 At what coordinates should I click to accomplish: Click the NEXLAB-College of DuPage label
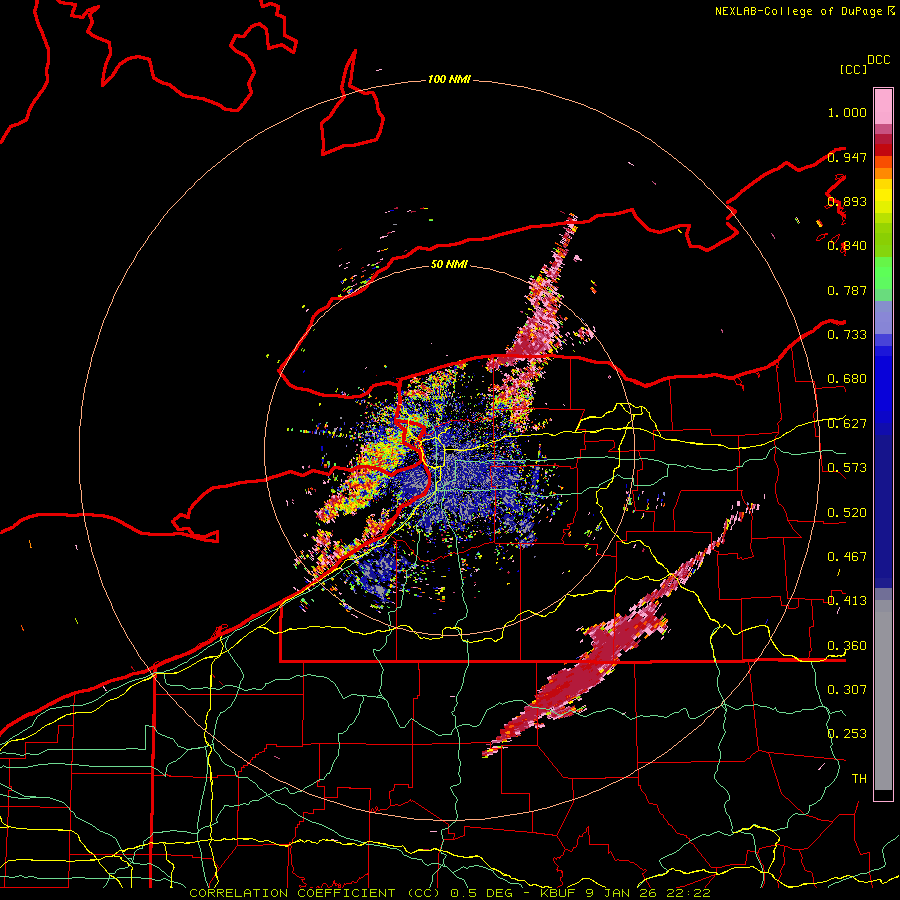click(798, 11)
